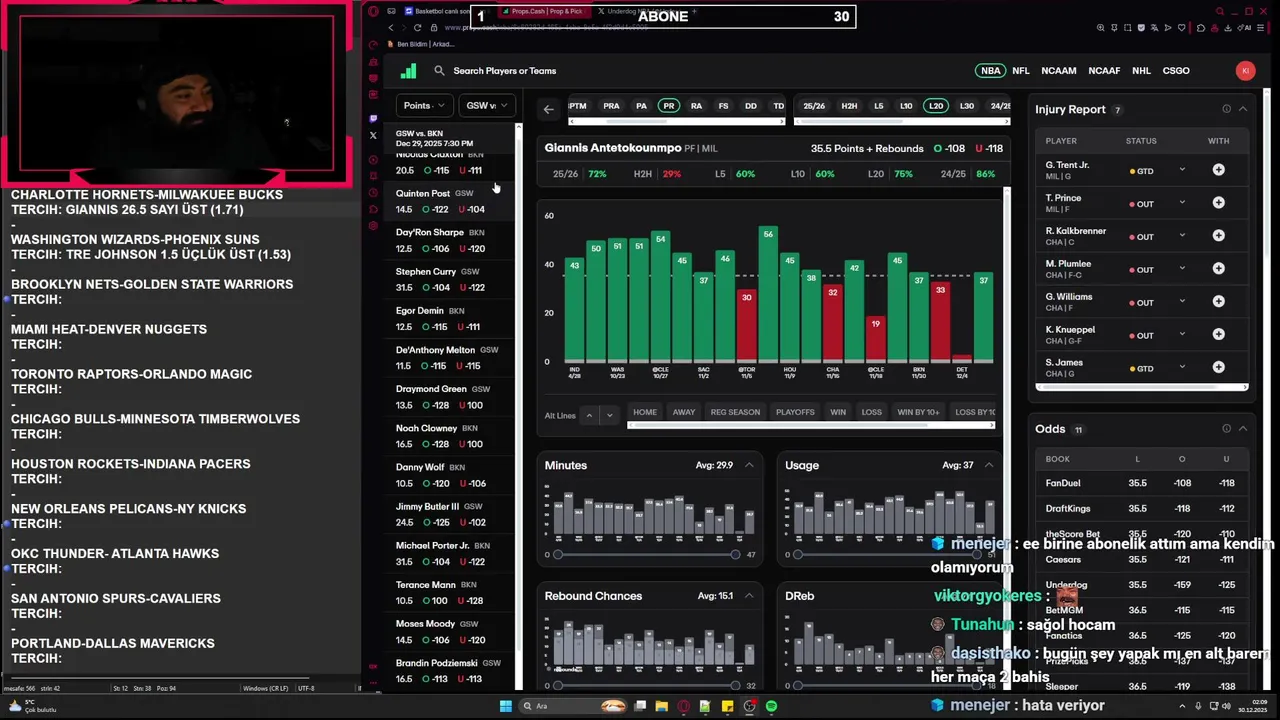The height and width of the screenshot is (720, 1280).
Task: Select Jimmy Butler III in the player list
Action: 450,515
